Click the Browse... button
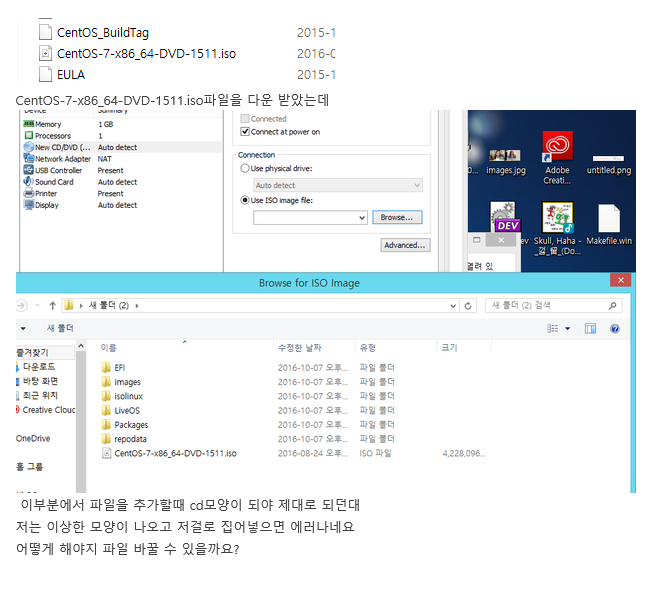667x596 pixels. pyautogui.click(x=397, y=217)
